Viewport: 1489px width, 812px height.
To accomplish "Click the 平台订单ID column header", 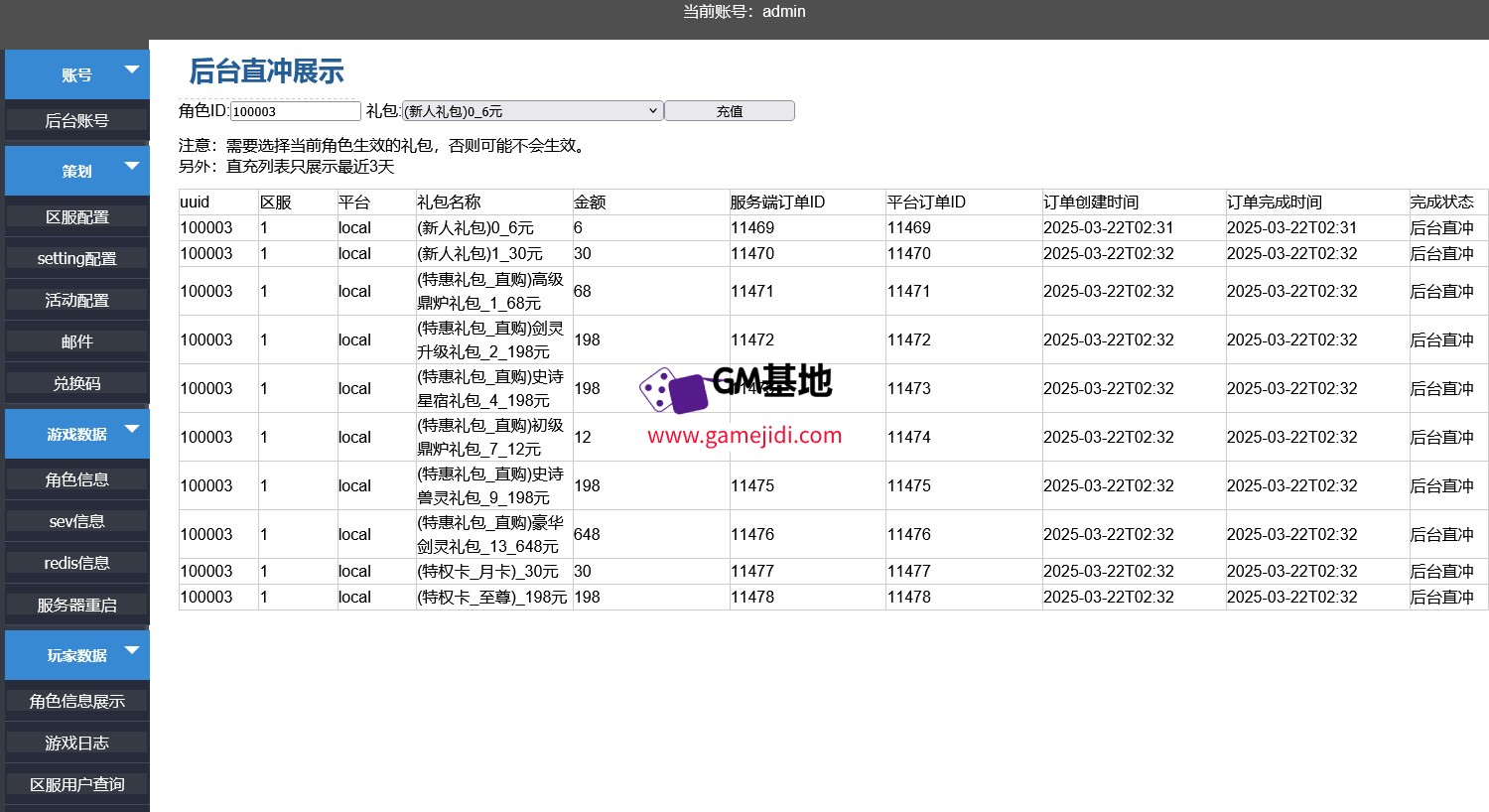I will pyautogui.click(x=964, y=203).
